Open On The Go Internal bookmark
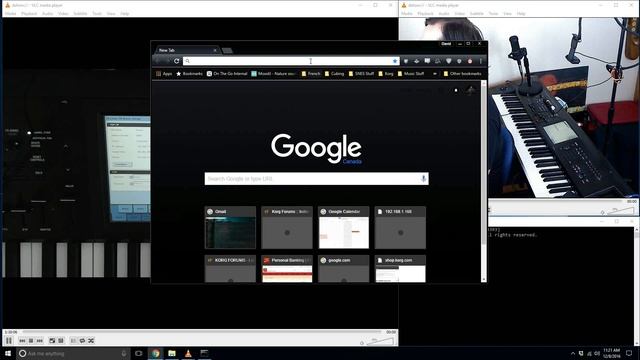 [227, 73]
